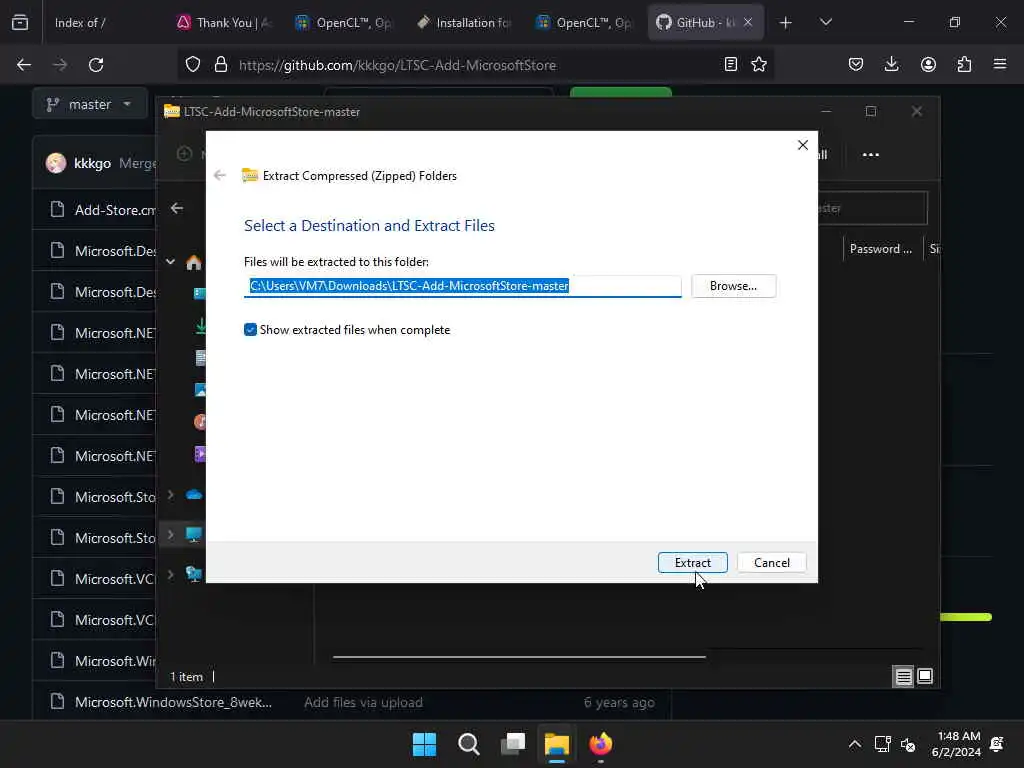
Task: Open the File Explorer See more menu
Action: tap(871, 155)
